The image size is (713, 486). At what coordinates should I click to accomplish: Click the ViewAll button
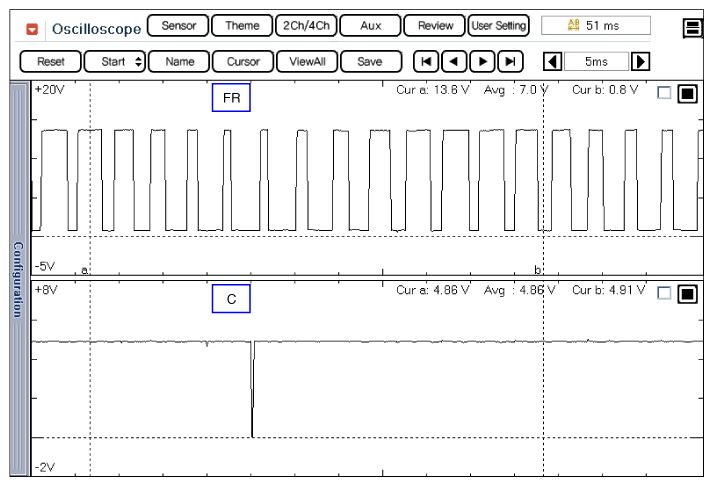[x=306, y=62]
